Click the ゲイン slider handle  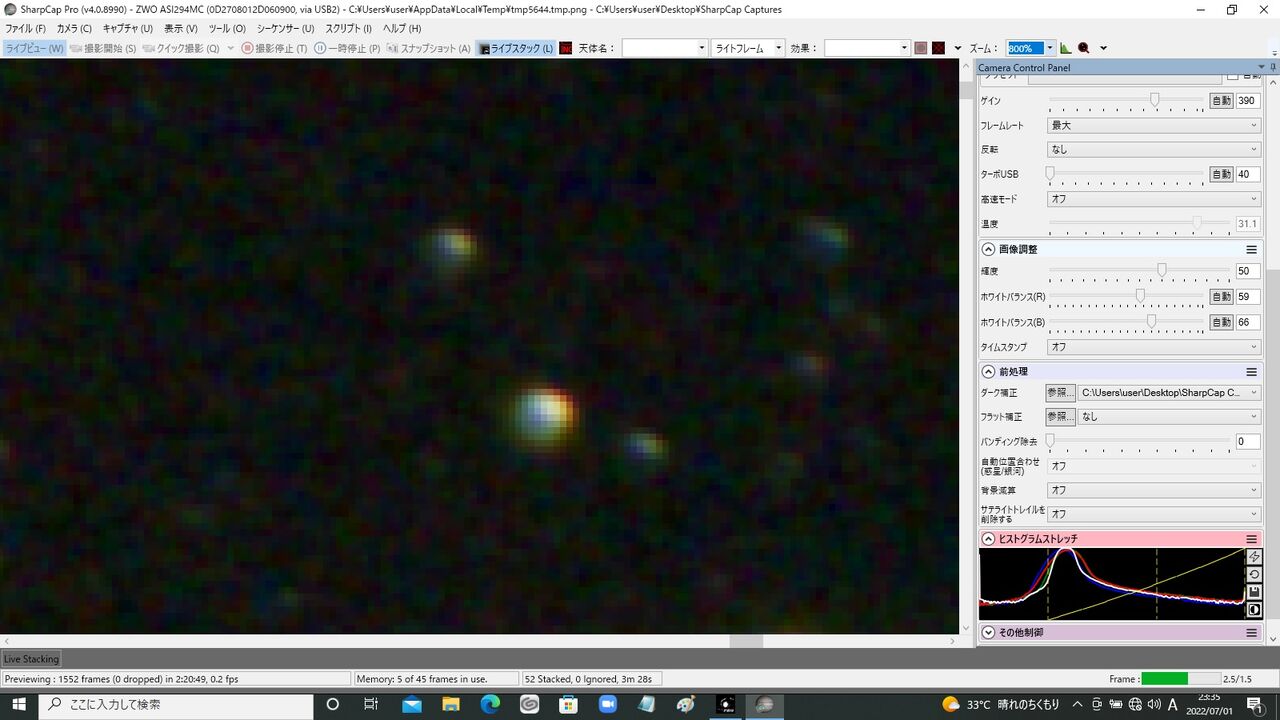(1155, 100)
